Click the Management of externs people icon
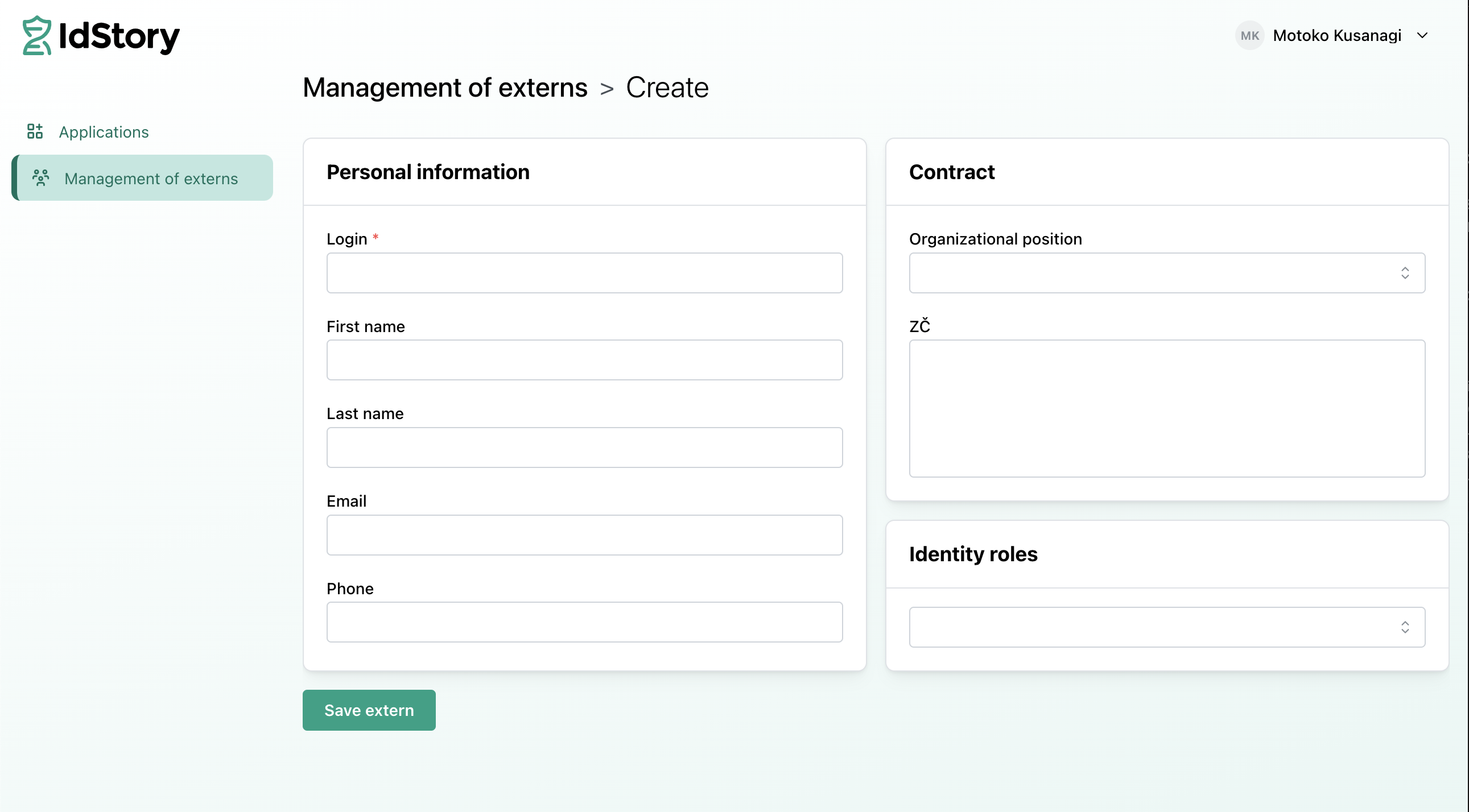 pyautogui.click(x=40, y=179)
